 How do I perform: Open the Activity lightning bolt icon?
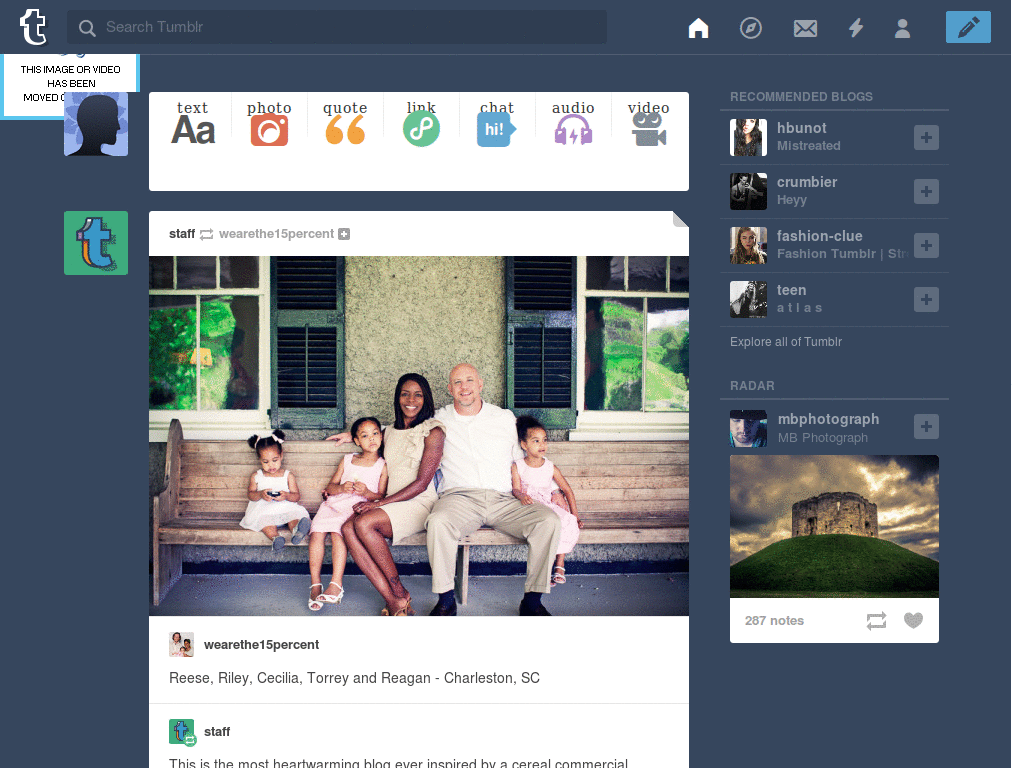click(856, 28)
